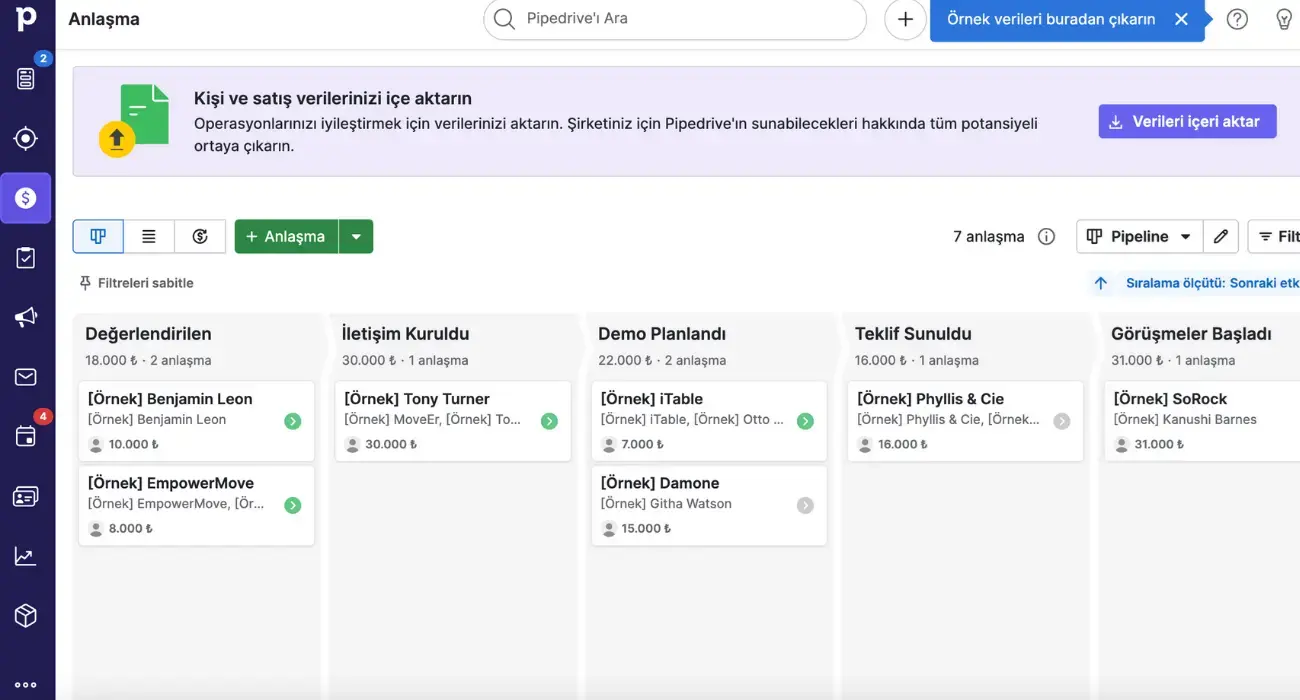Open Insights chart sidebar icon
1300x700 pixels.
tap(26, 556)
